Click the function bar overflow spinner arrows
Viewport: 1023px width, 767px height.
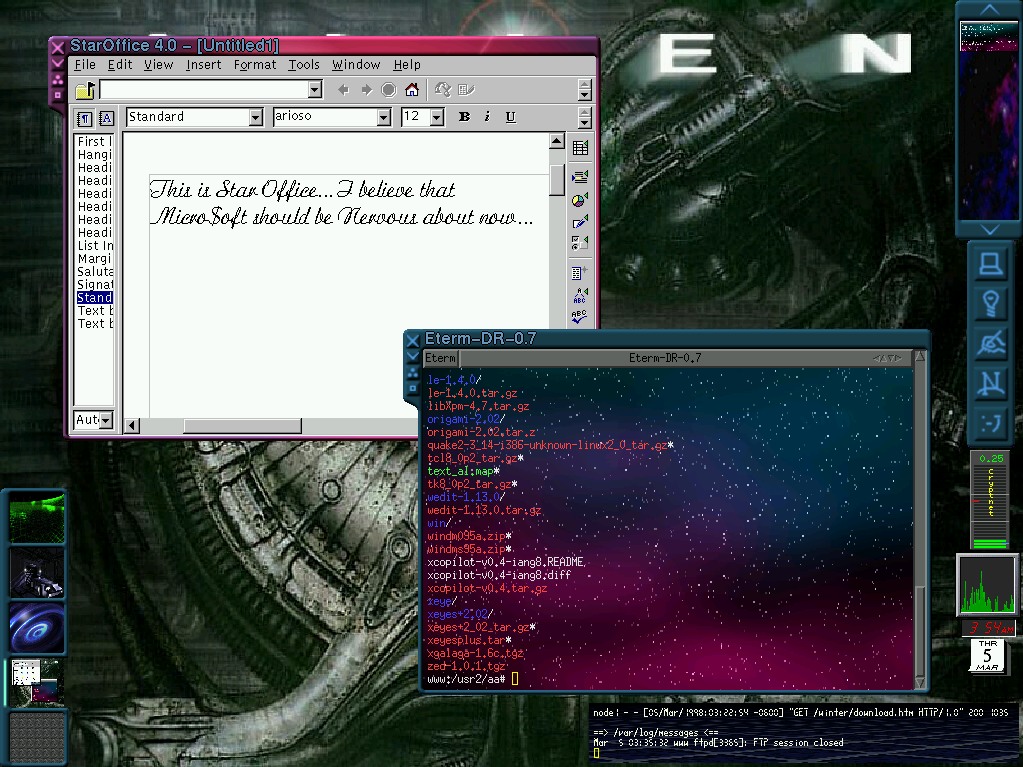click(x=585, y=89)
